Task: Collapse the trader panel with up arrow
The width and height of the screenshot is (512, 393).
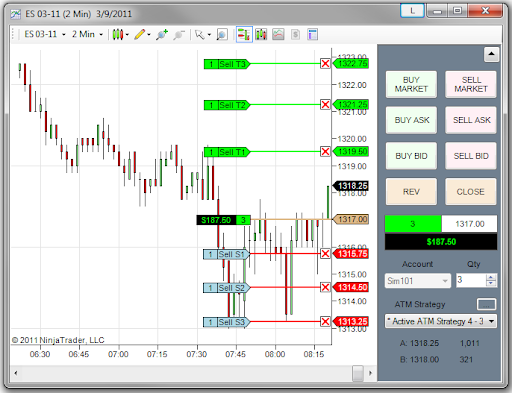Action: [x=491, y=54]
